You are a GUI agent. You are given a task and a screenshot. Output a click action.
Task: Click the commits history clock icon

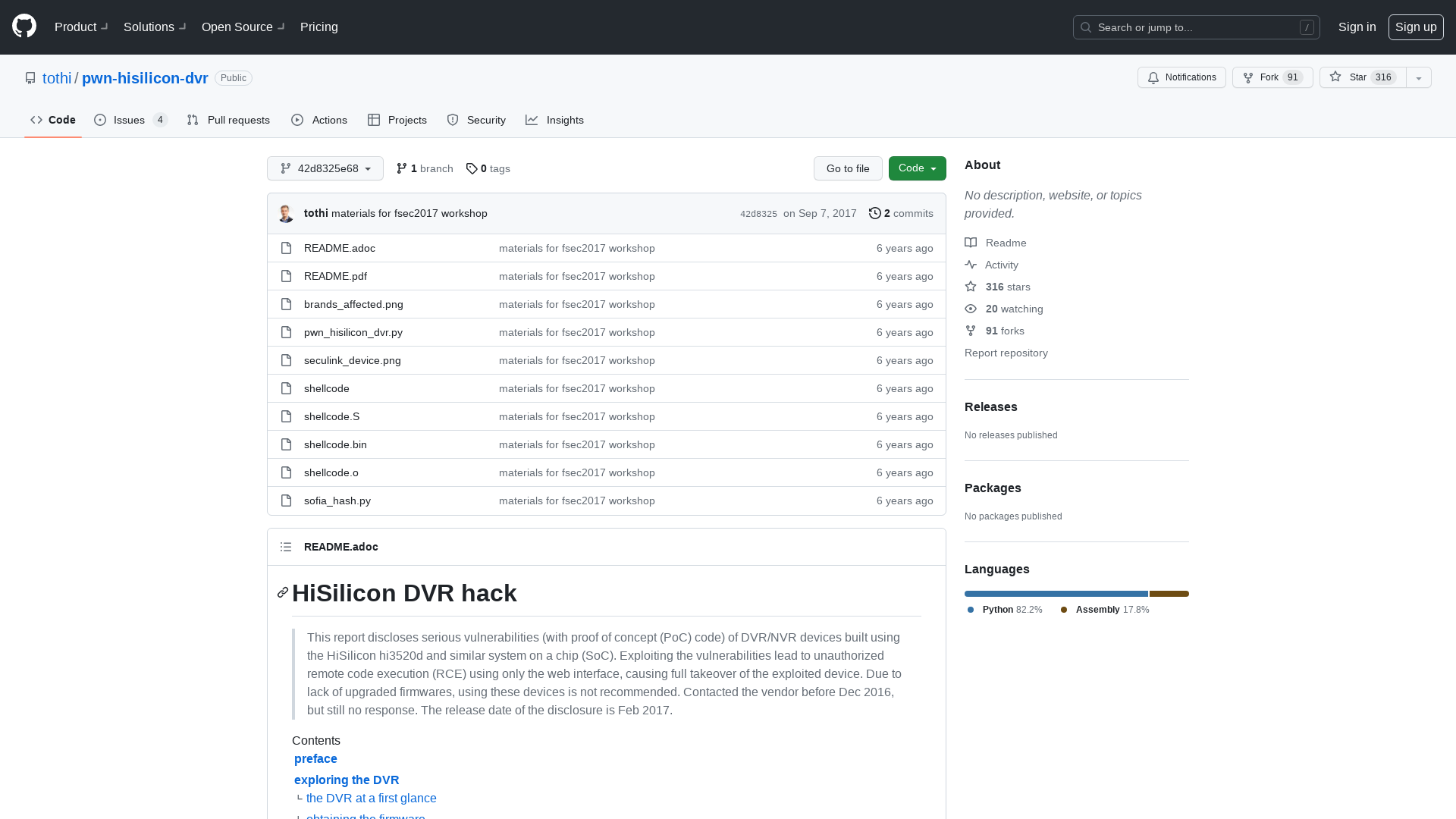click(875, 213)
